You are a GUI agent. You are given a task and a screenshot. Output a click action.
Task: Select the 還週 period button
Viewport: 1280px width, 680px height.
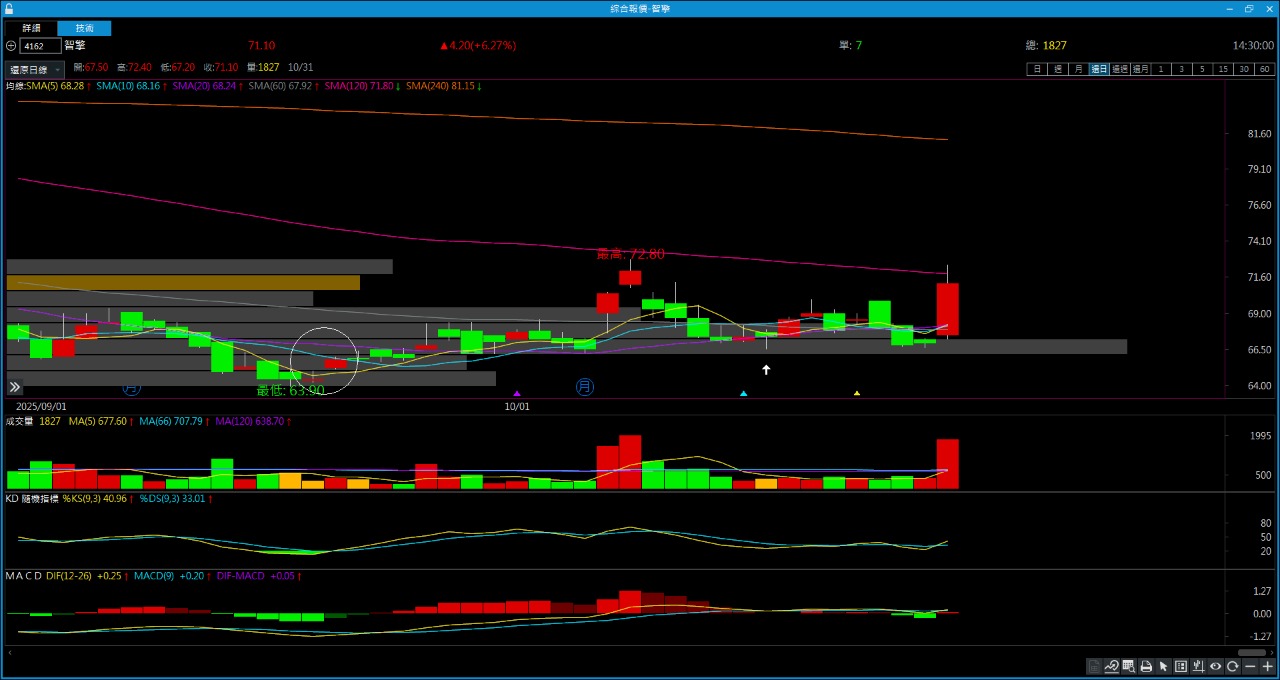(x=1120, y=69)
